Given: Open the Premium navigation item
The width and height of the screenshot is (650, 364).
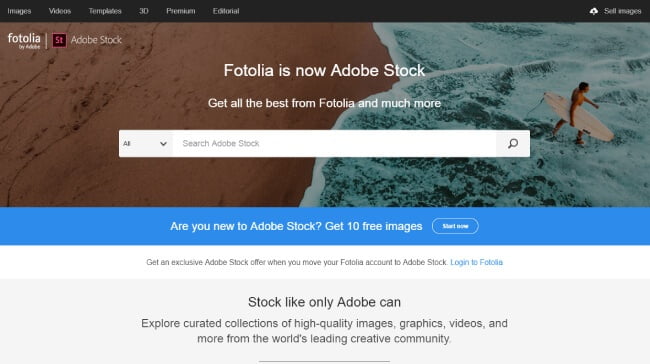Looking at the screenshot, I should point(181,11).
